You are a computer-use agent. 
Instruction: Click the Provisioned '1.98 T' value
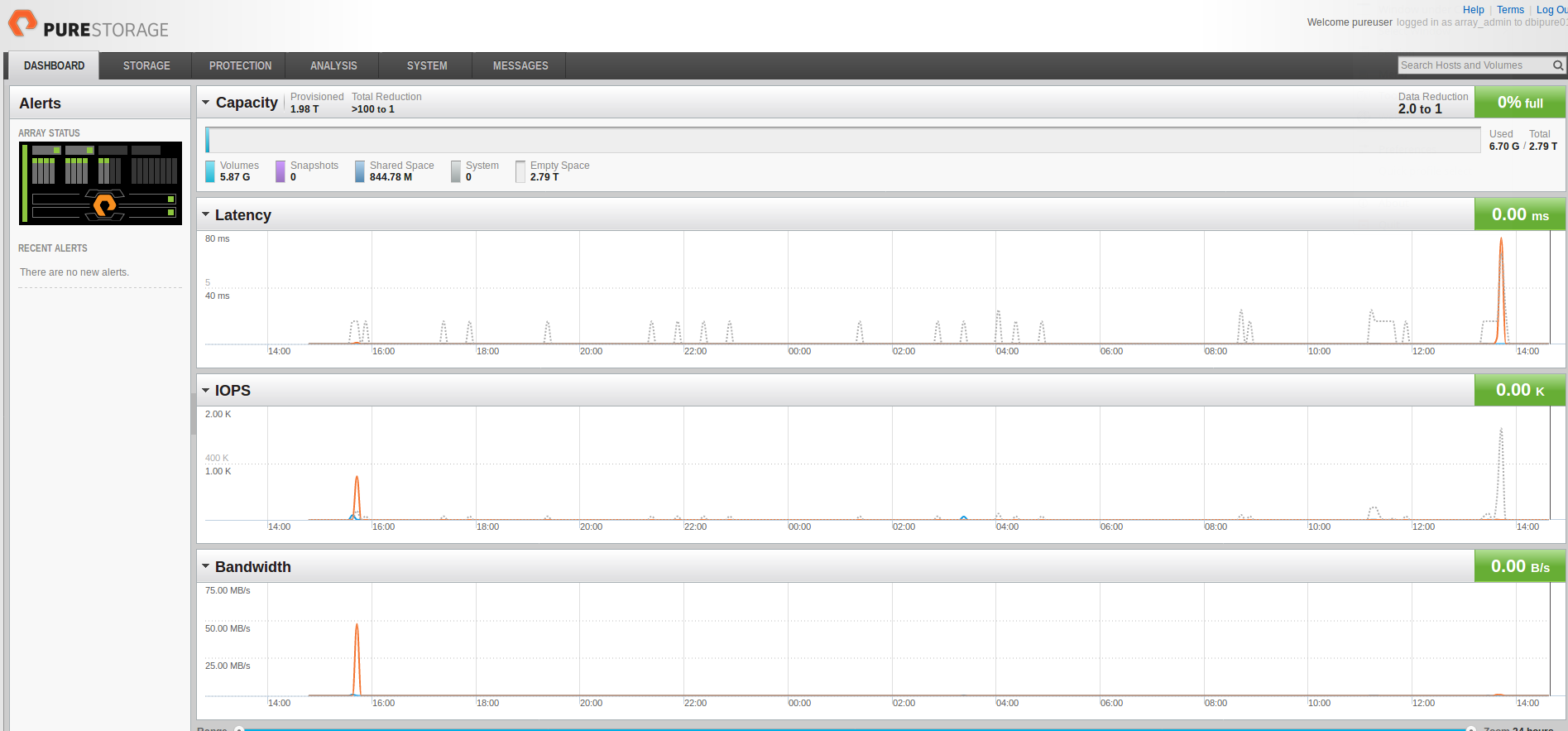[x=304, y=109]
